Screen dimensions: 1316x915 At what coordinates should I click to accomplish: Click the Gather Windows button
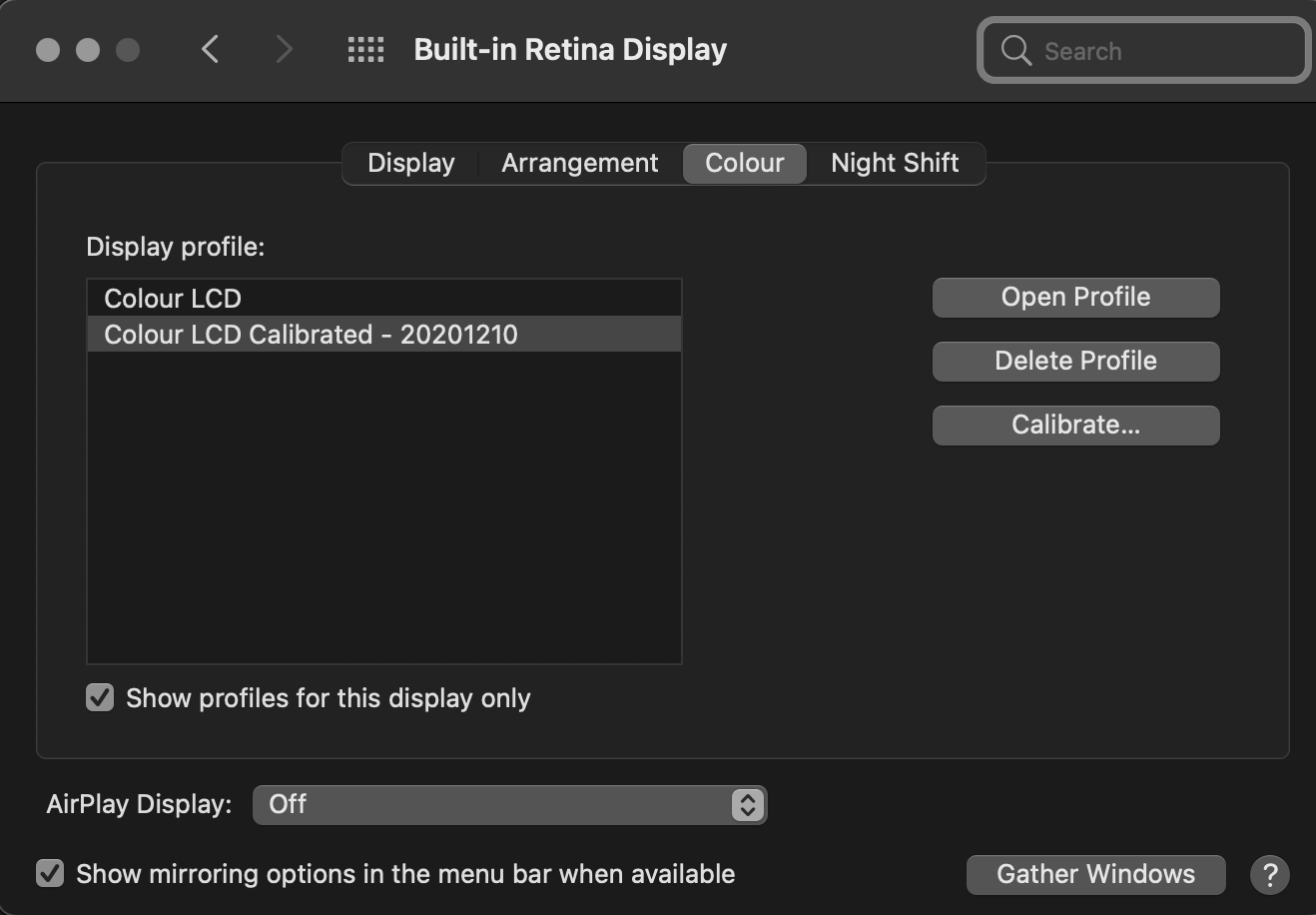(1095, 875)
